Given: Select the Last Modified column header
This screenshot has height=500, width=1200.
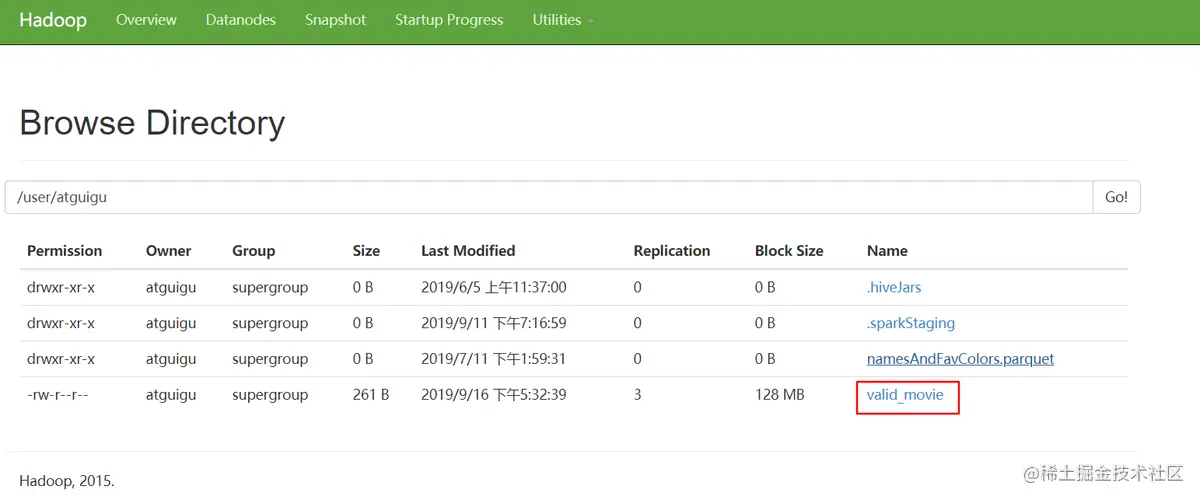Looking at the screenshot, I should point(468,251).
